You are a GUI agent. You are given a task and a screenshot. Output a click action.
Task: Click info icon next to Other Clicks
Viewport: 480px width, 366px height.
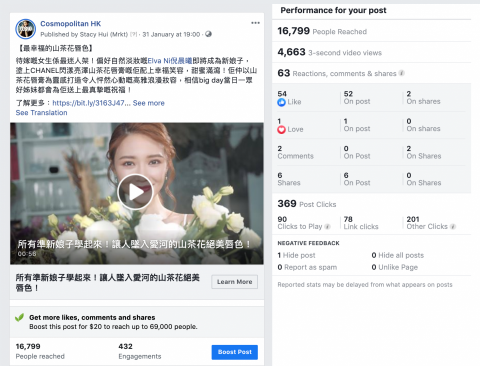pos(453,227)
